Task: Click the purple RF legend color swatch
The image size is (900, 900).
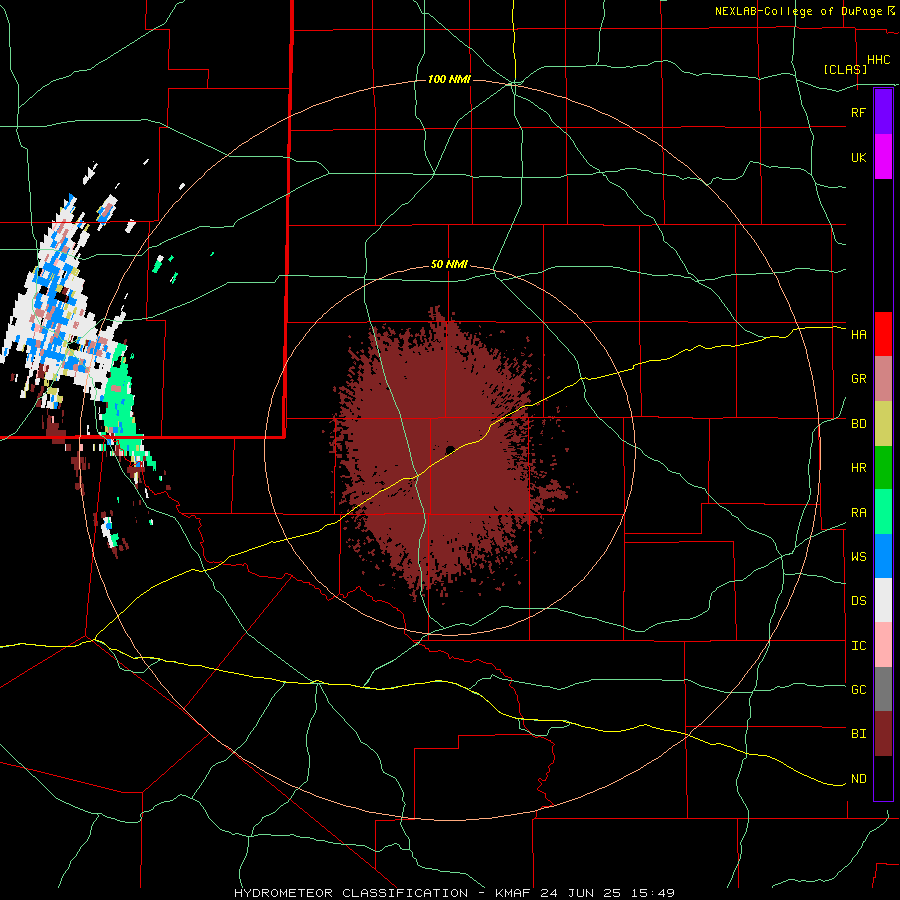Action: pos(883,112)
